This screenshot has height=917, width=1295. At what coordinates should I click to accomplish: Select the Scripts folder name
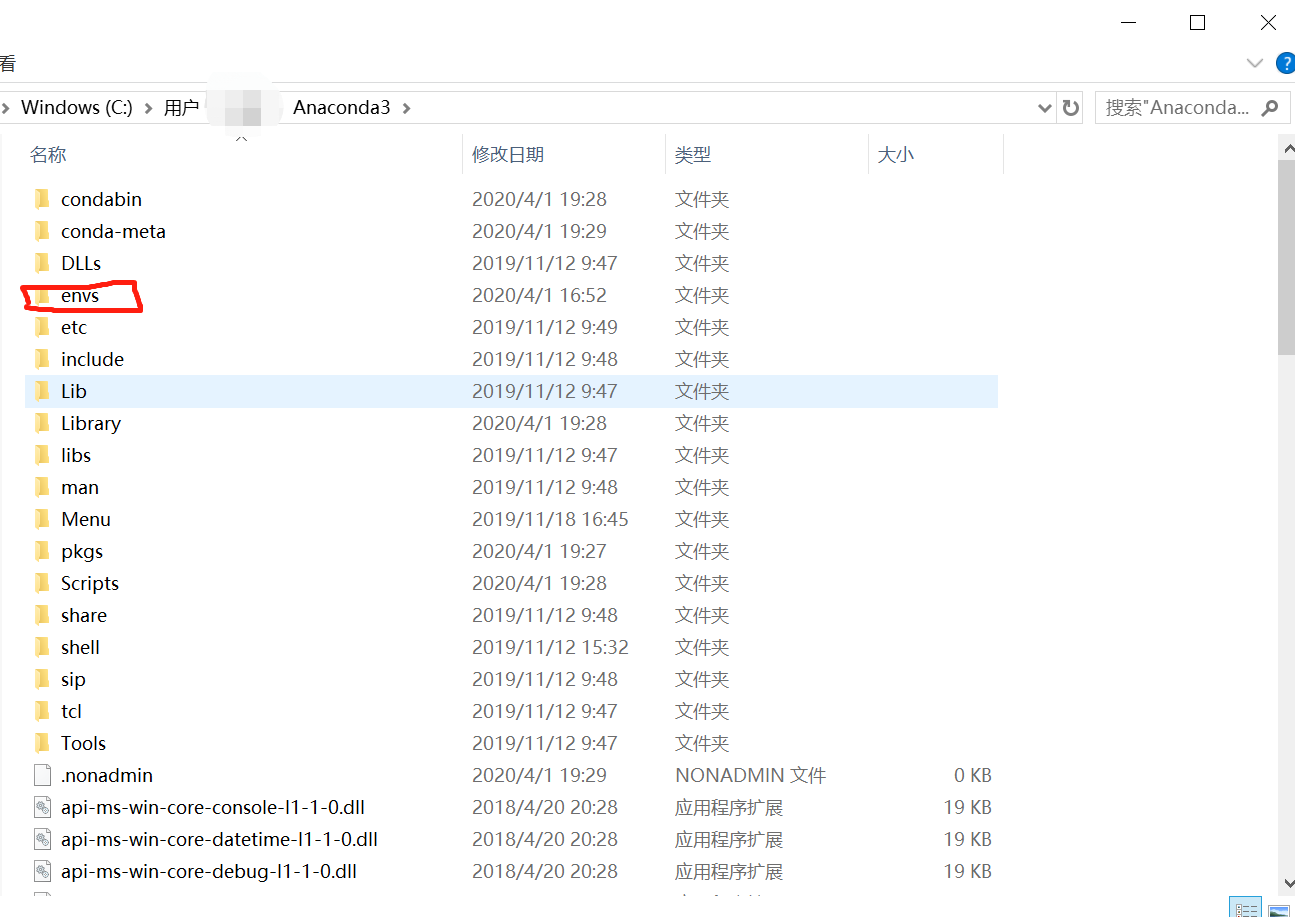tap(90, 583)
